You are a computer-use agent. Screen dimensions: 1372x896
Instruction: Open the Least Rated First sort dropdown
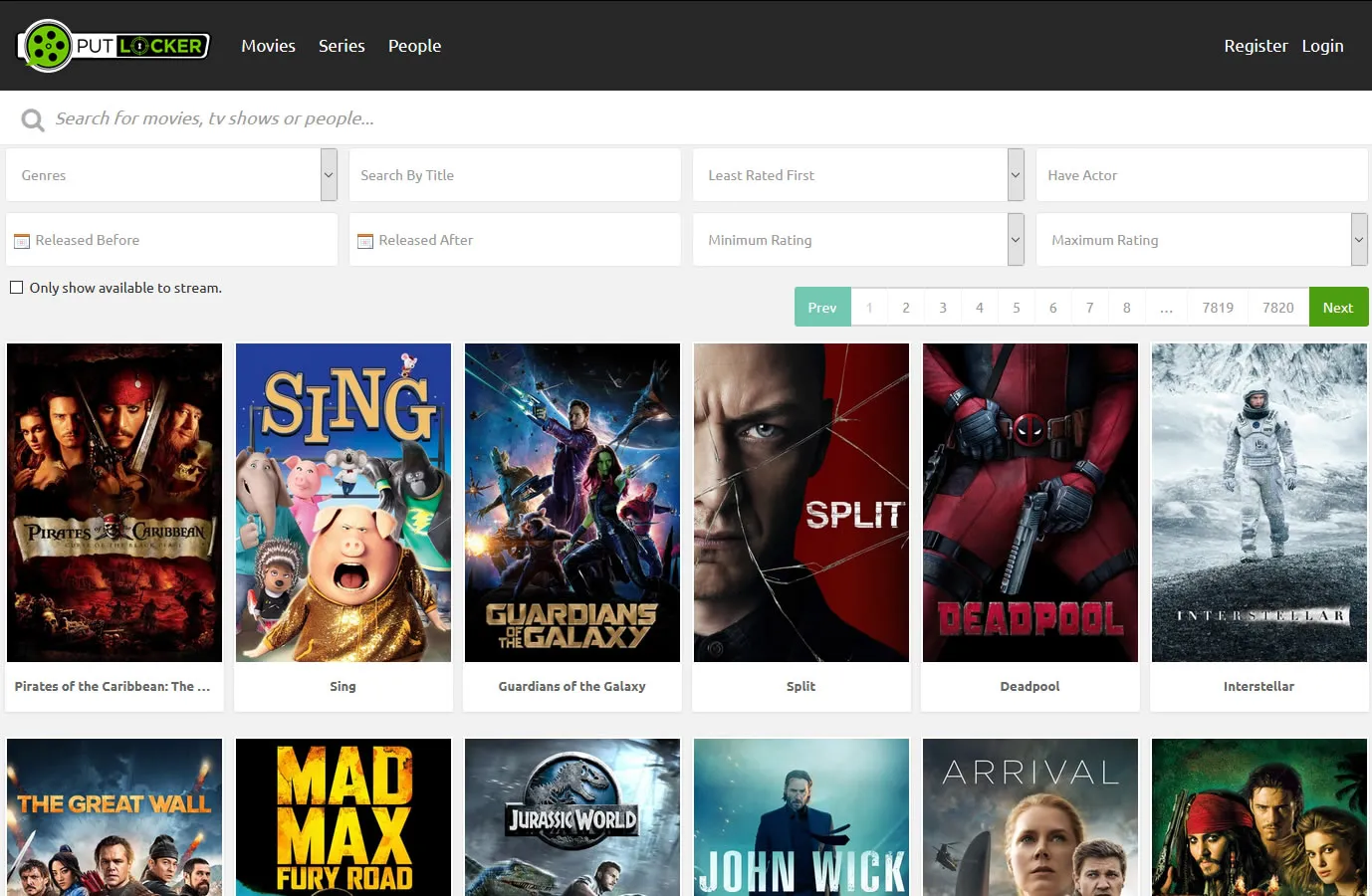858,175
